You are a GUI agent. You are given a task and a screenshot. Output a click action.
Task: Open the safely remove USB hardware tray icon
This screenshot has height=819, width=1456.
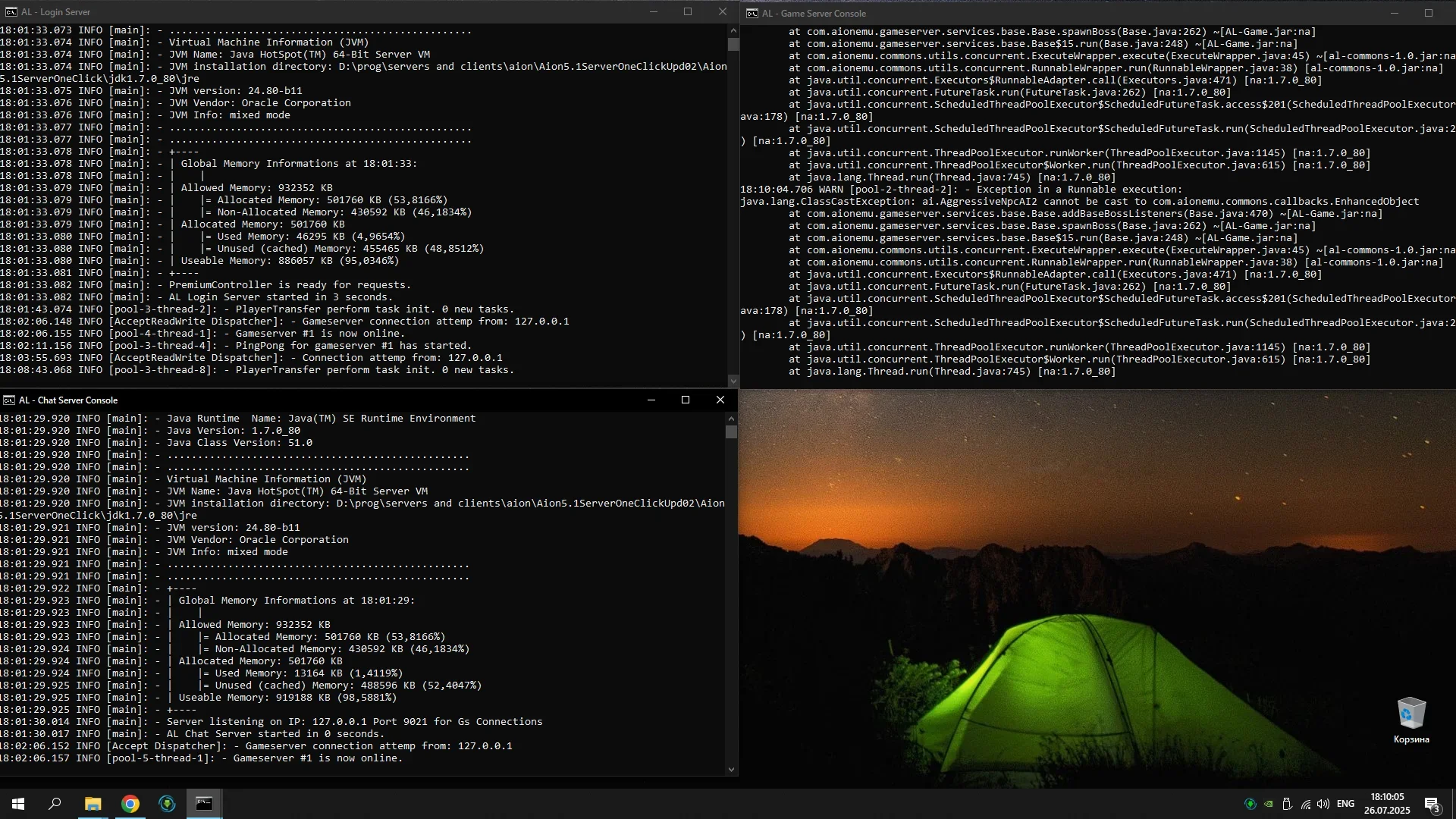coord(1287,804)
